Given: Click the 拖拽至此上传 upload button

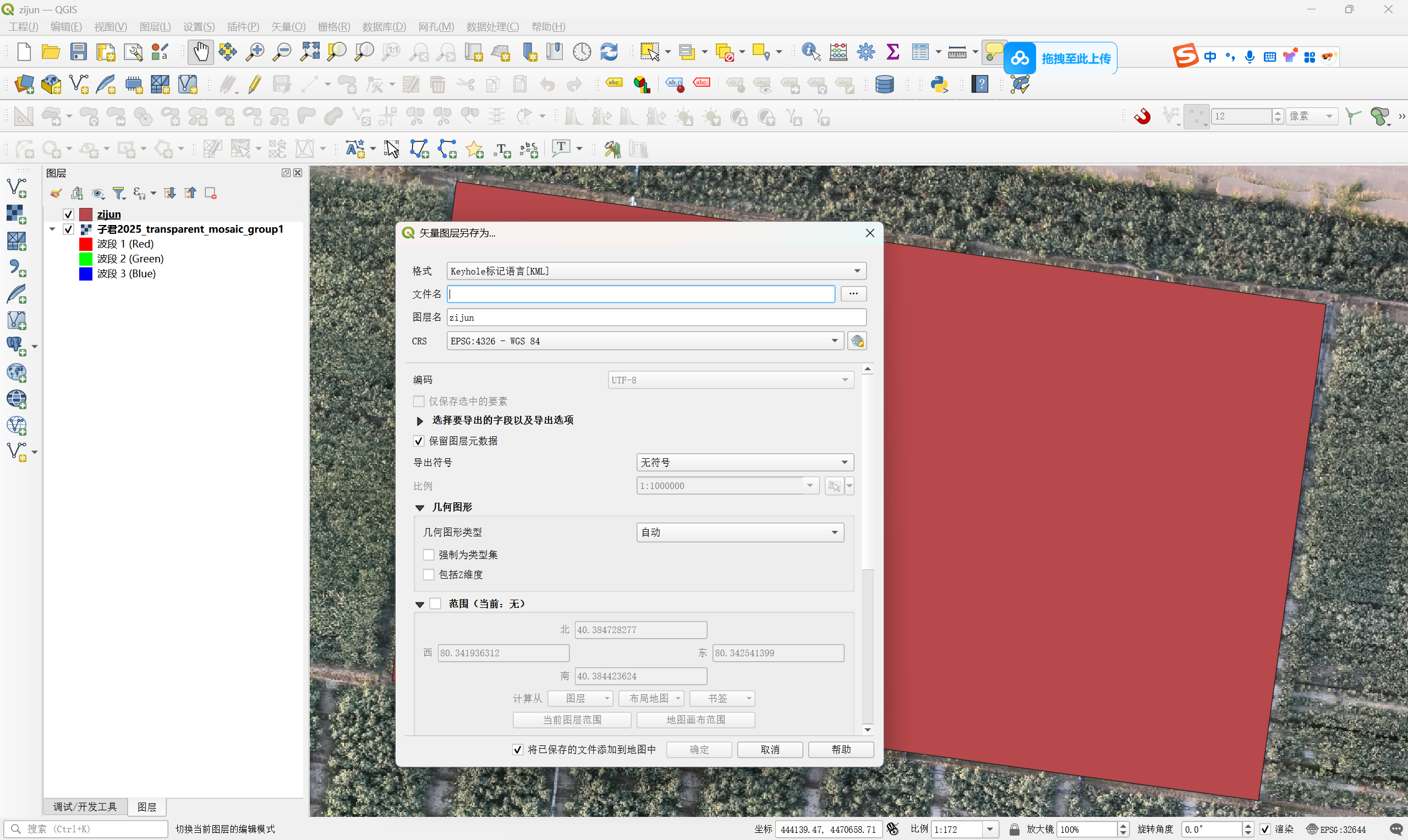Looking at the screenshot, I should point(1060,58).
